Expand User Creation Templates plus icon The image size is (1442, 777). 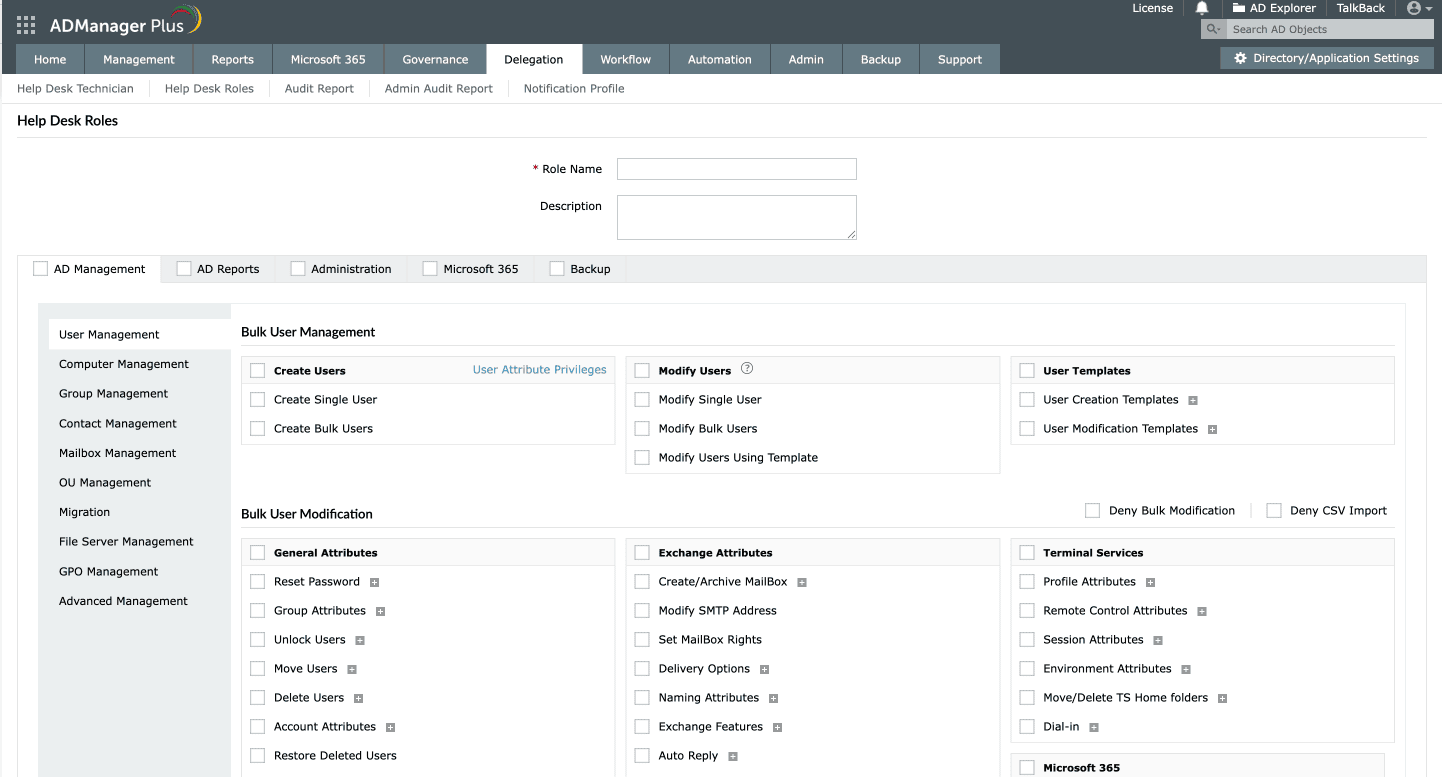coord(1193,400)
